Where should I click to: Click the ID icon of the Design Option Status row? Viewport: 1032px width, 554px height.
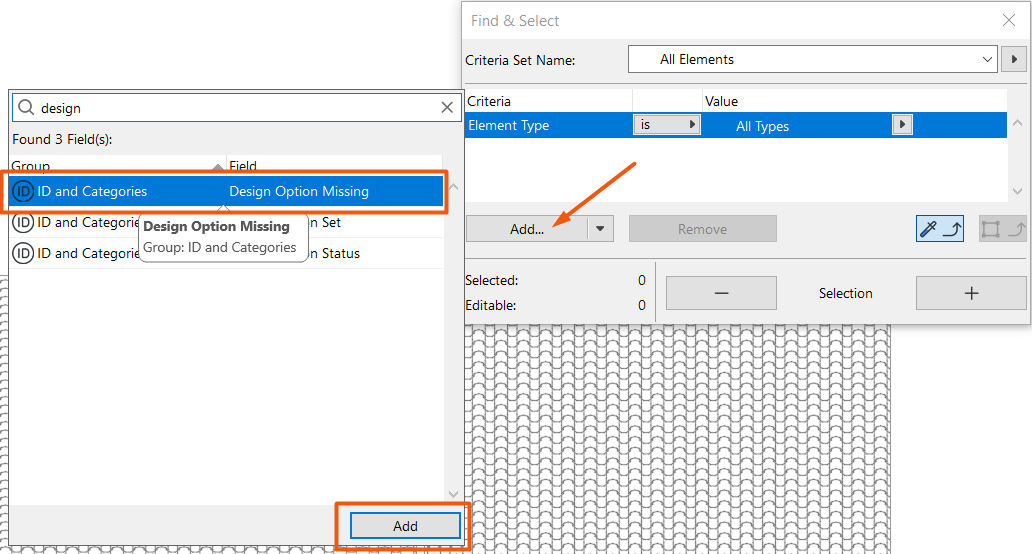point(23,254)
